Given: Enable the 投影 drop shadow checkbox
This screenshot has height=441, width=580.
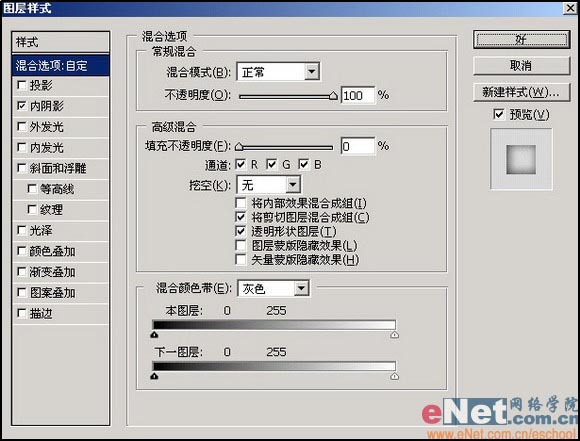Looking at the screenshot, I should pyautogui.click(x=22, y=85).
